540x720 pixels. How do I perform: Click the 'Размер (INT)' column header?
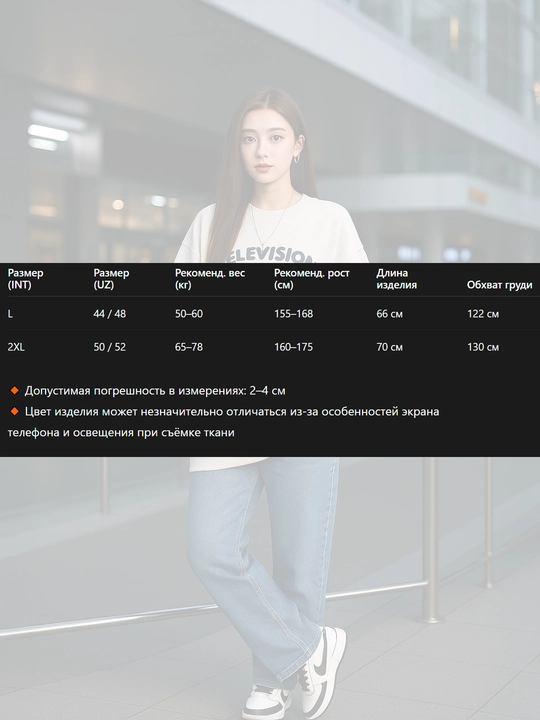coord(25,279)
